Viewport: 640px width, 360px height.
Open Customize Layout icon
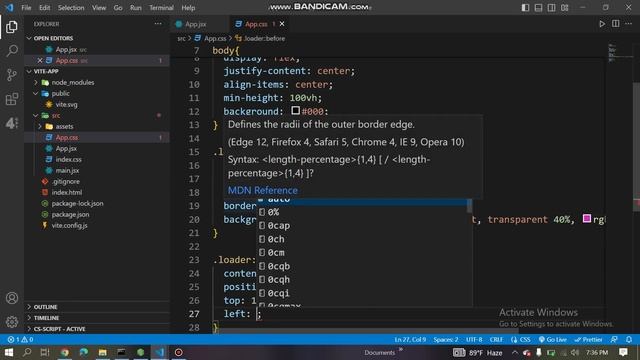[x=564, y=8]
